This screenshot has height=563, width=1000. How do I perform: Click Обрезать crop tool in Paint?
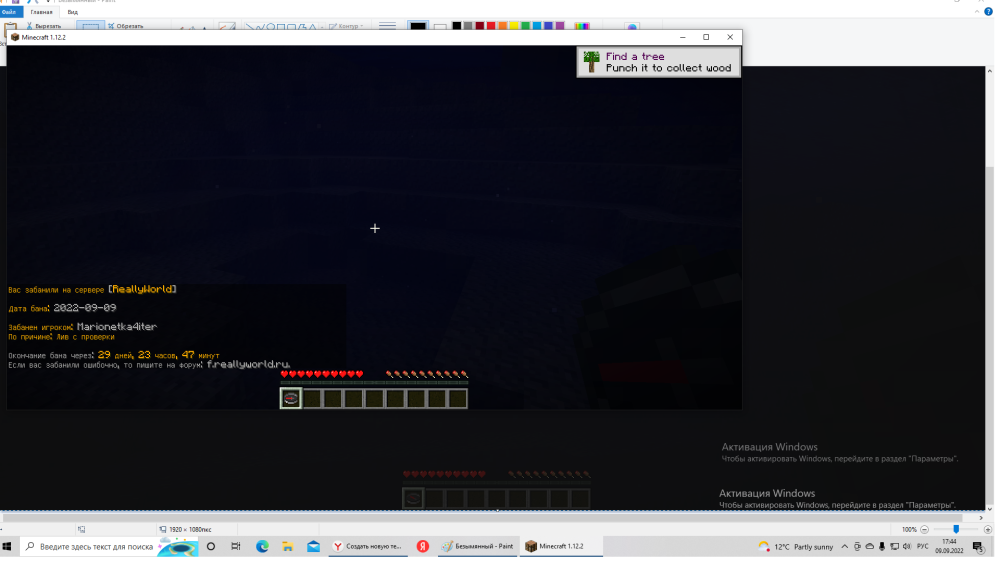(x=125, y=26)
